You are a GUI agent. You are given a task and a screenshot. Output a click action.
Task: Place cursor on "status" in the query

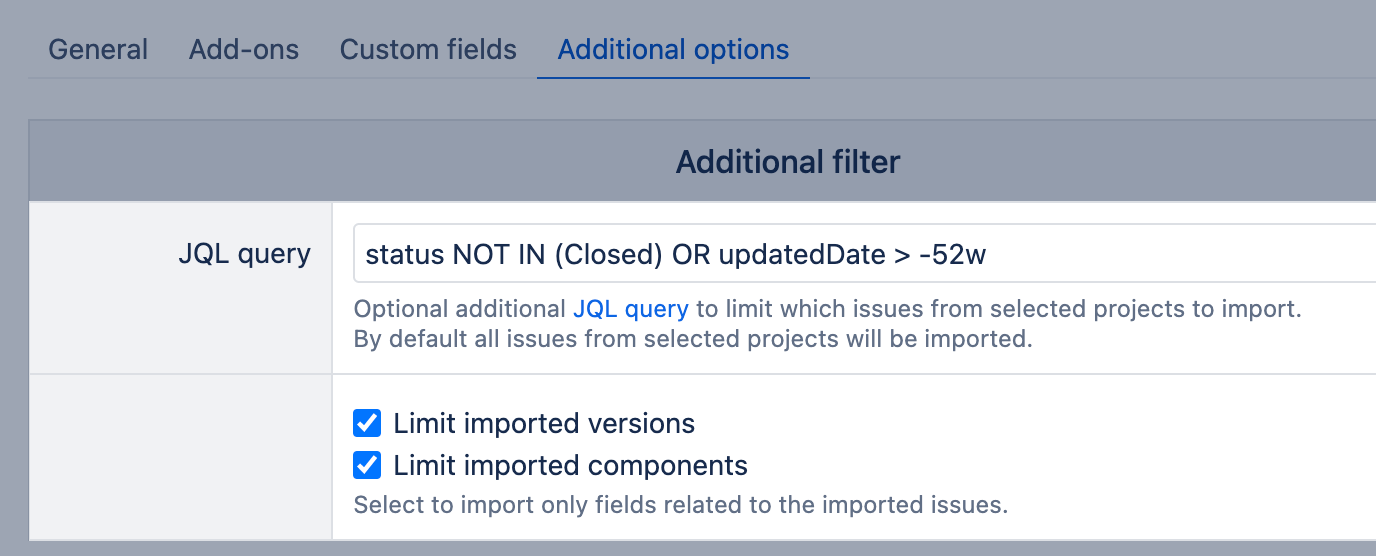pos(405,254)
